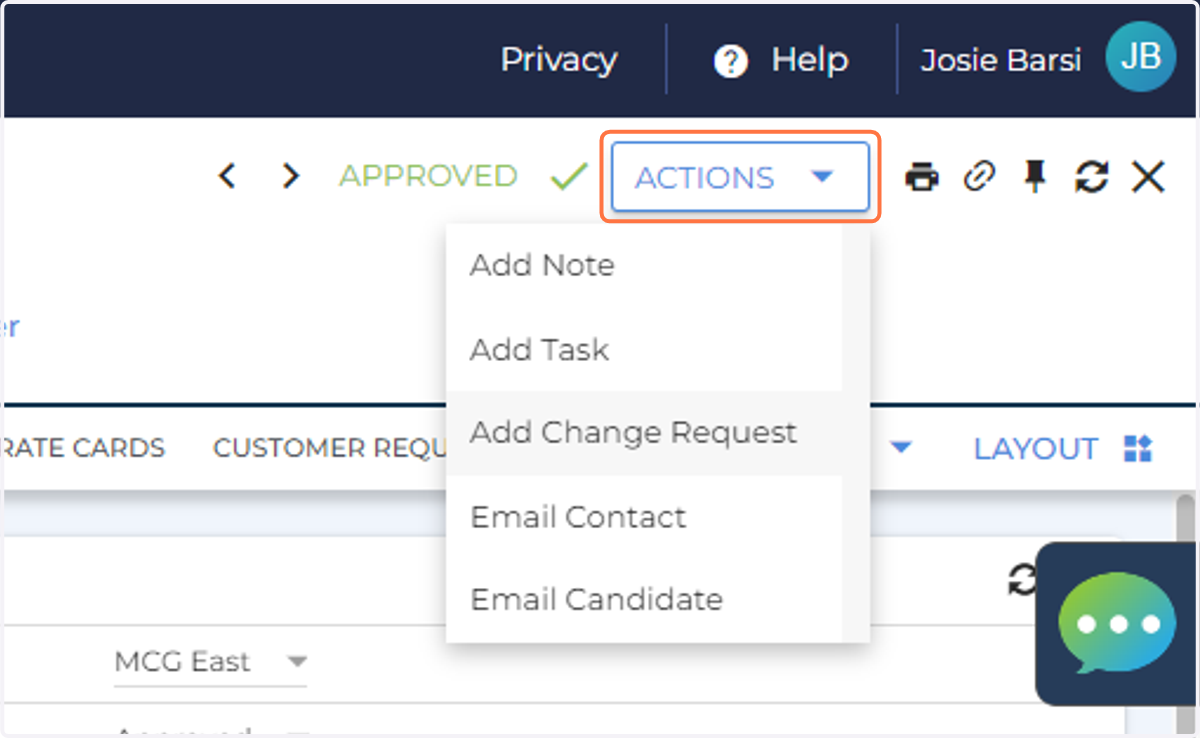This screenshot has height=738, width=1200.
Task: Click the green approved checkmark
Action: pyautogui.click(x=569, y=177)
